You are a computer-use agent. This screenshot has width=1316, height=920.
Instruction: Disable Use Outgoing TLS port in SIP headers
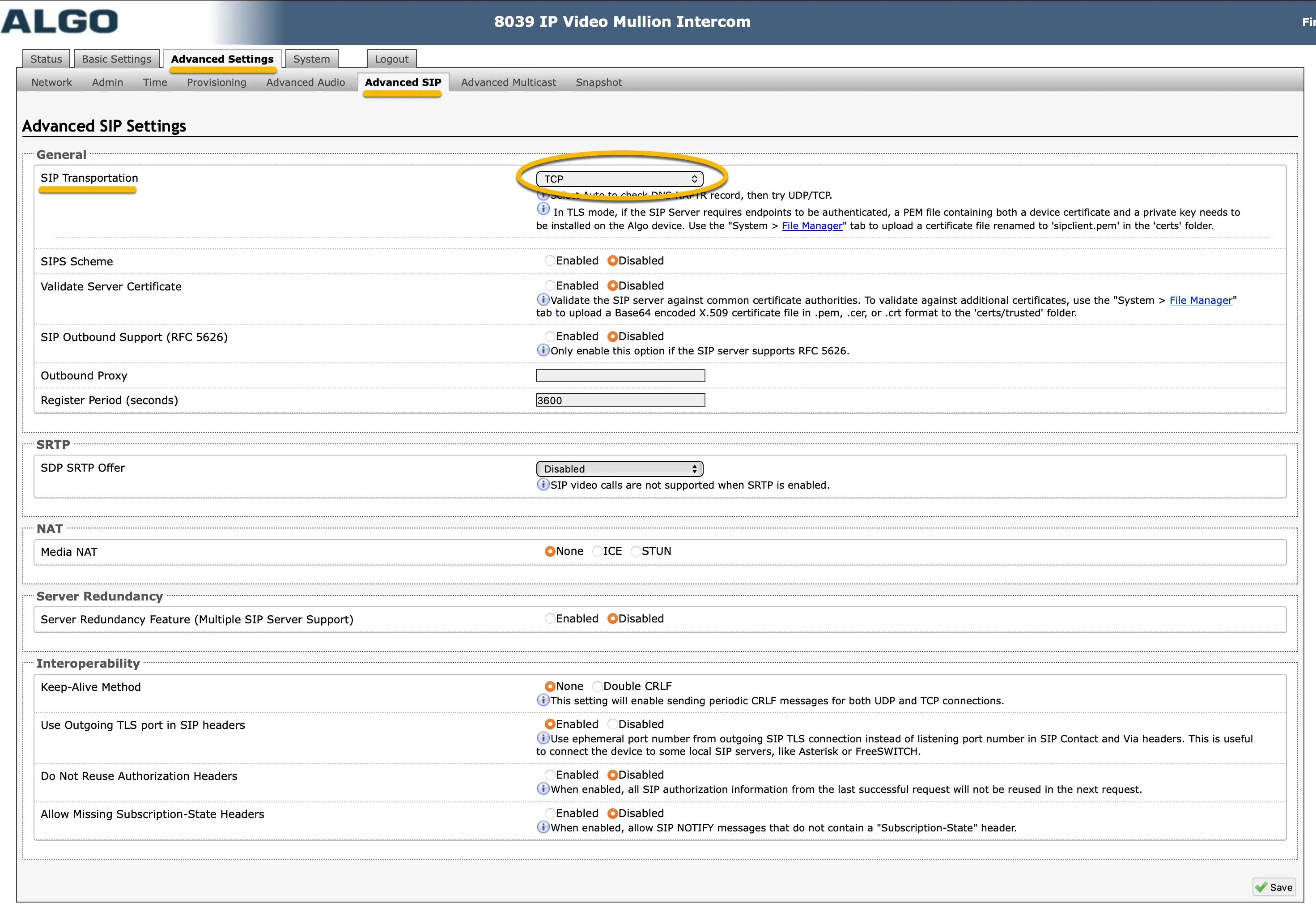(612, 724)
